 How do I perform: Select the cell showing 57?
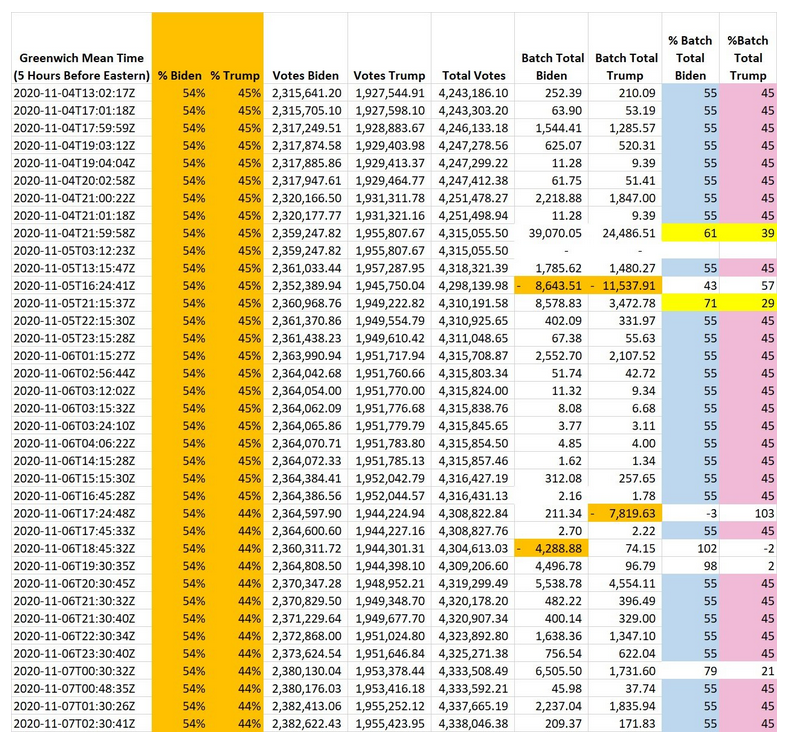tap(748, 286)
